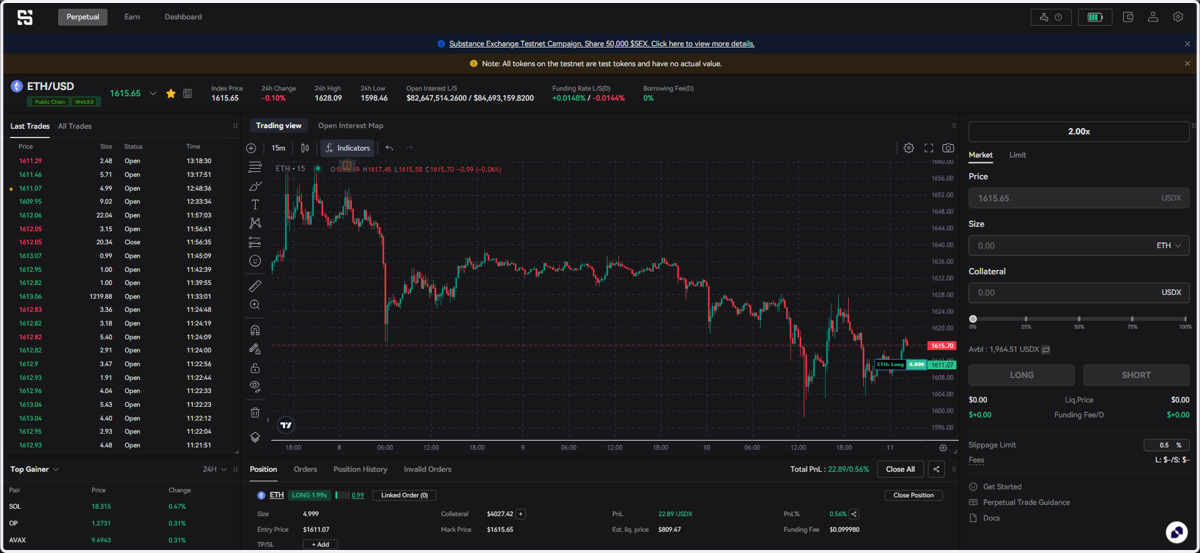Open the wallet icon in header
The image size is (1200, 553).
[x=1128, y=17]
